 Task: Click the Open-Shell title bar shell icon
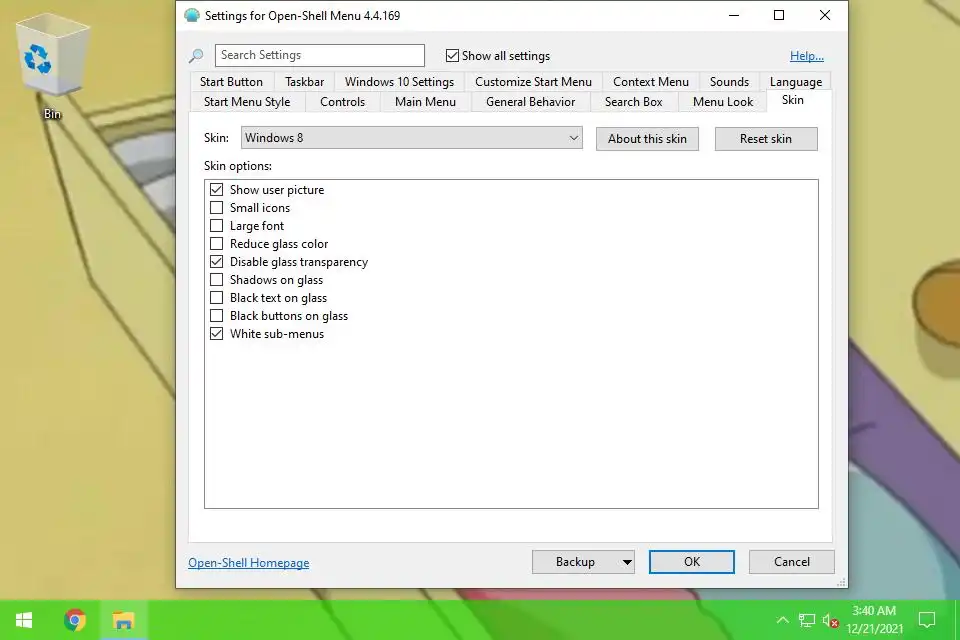pos(192,15)
